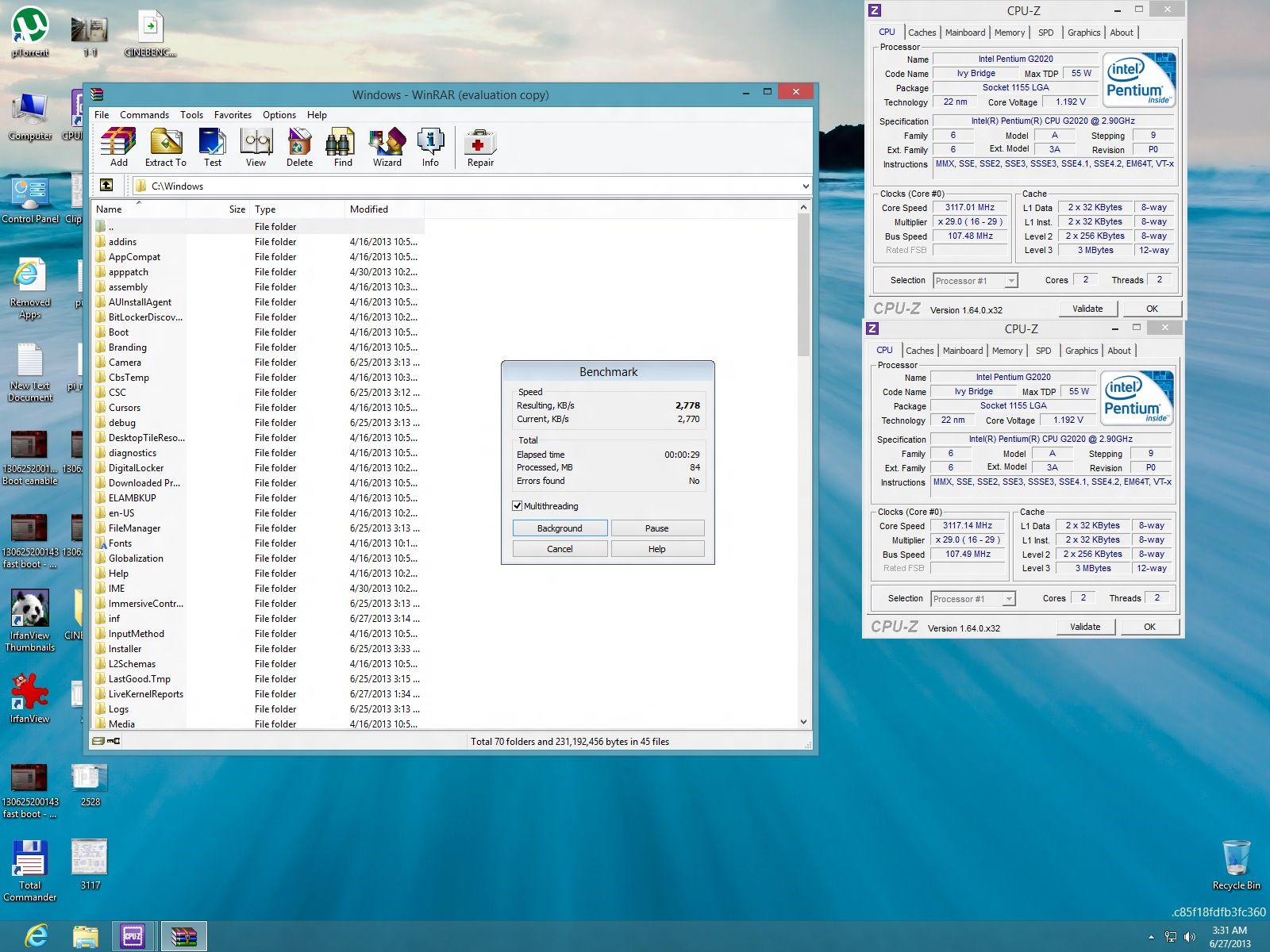Expand the C:\Windows address bar dropdown
The width and height of the screenshot is (1270, 952).
[806, 186]
